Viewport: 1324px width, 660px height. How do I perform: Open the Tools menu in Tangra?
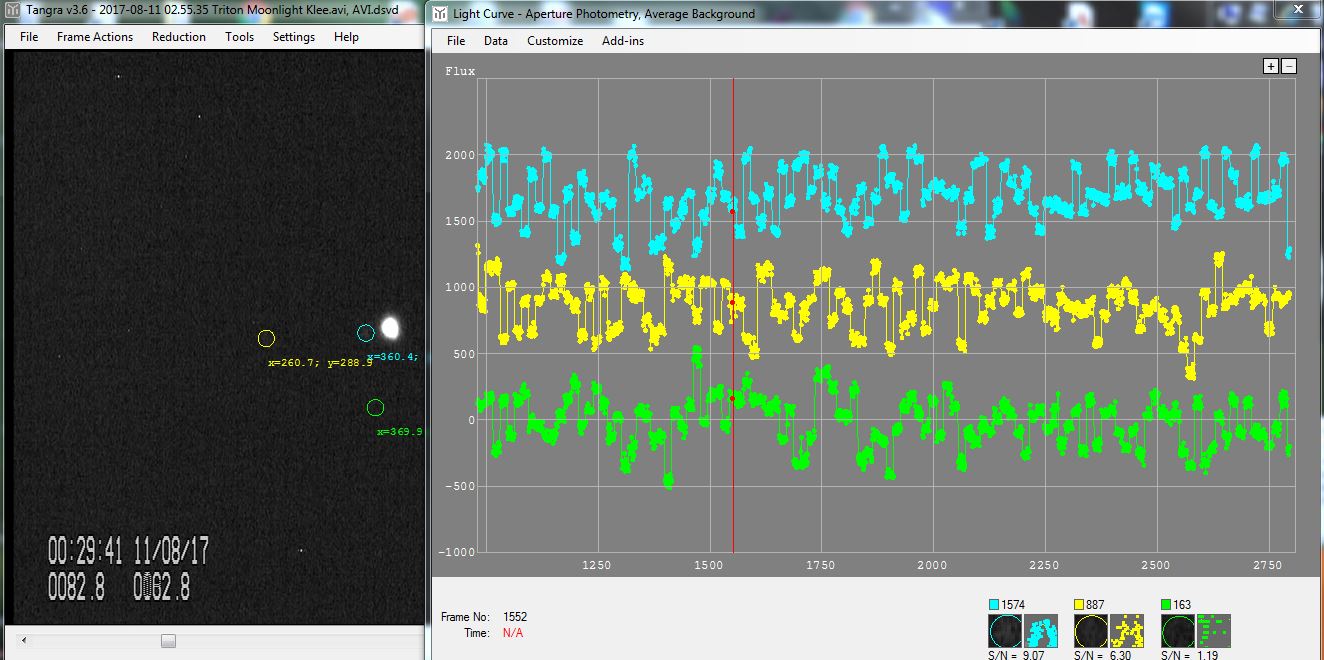(x=239, y=37)
